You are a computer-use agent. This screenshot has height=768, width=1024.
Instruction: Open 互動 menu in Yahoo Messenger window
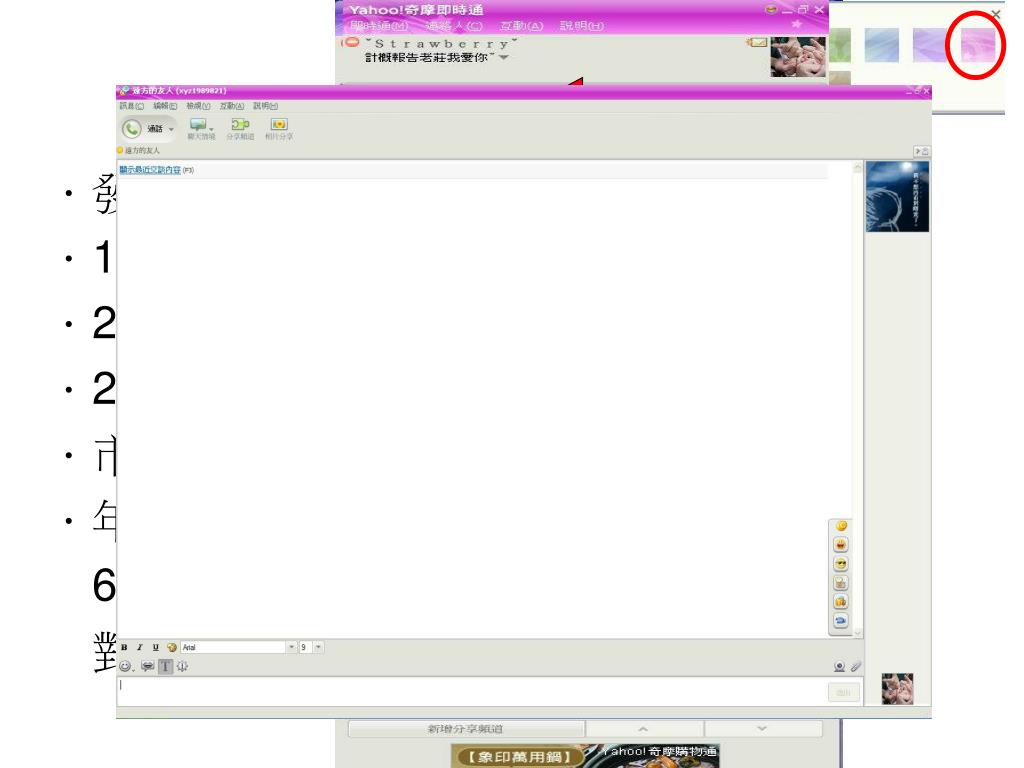[x=521, y=26]
